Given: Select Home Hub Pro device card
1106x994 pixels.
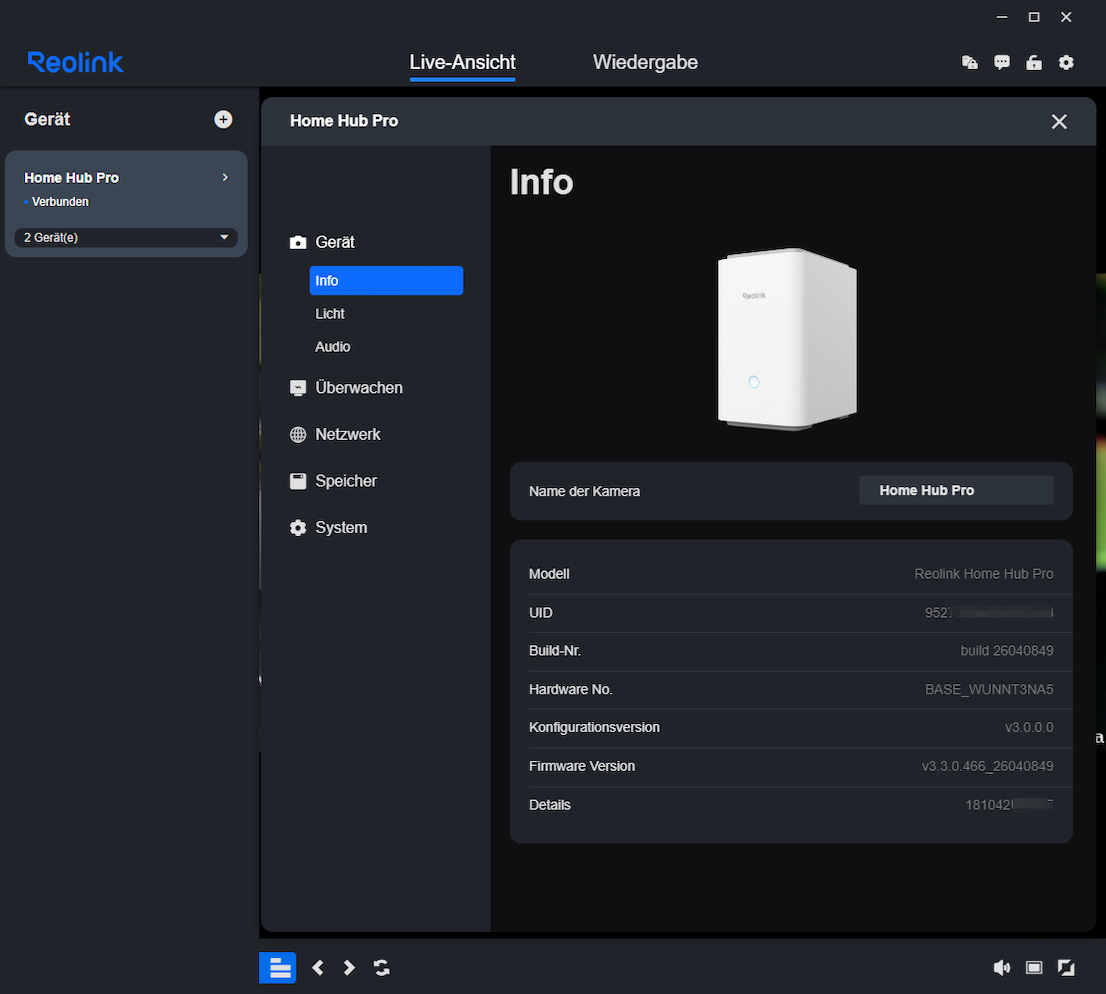Looking at the screenshot, I should pos(126,203).
